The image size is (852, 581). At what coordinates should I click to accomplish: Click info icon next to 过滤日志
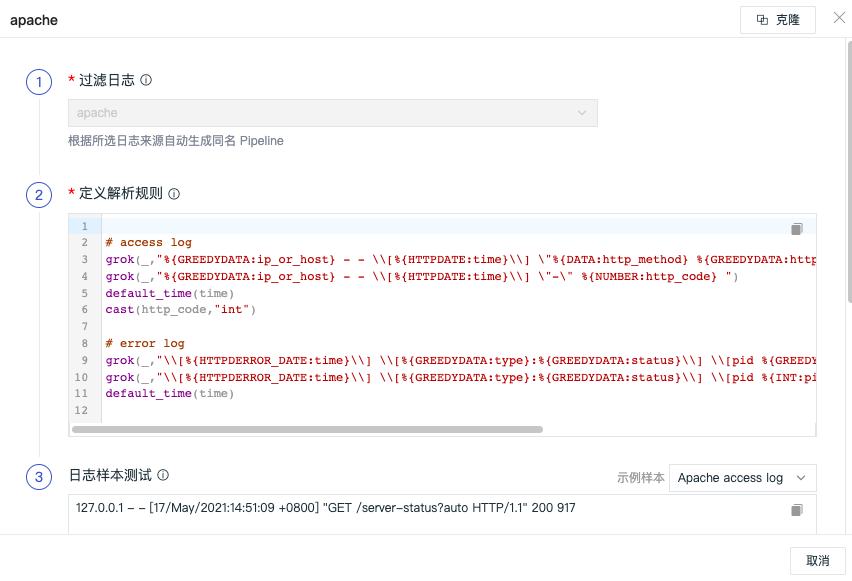pyautogui.click(x=146, y=80)
